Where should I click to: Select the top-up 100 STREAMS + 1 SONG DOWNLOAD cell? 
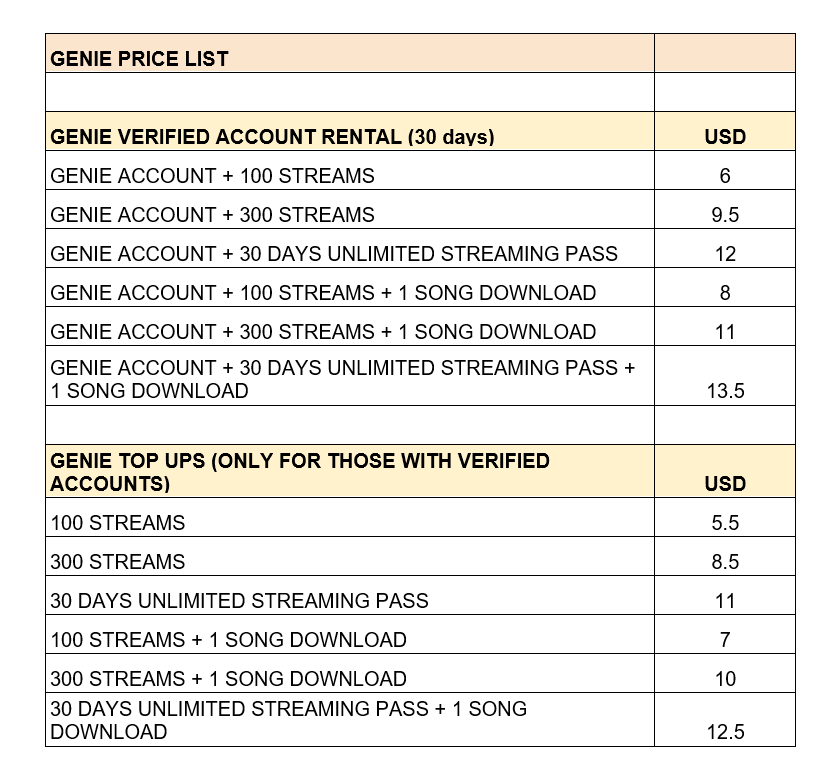click(228, 640)
